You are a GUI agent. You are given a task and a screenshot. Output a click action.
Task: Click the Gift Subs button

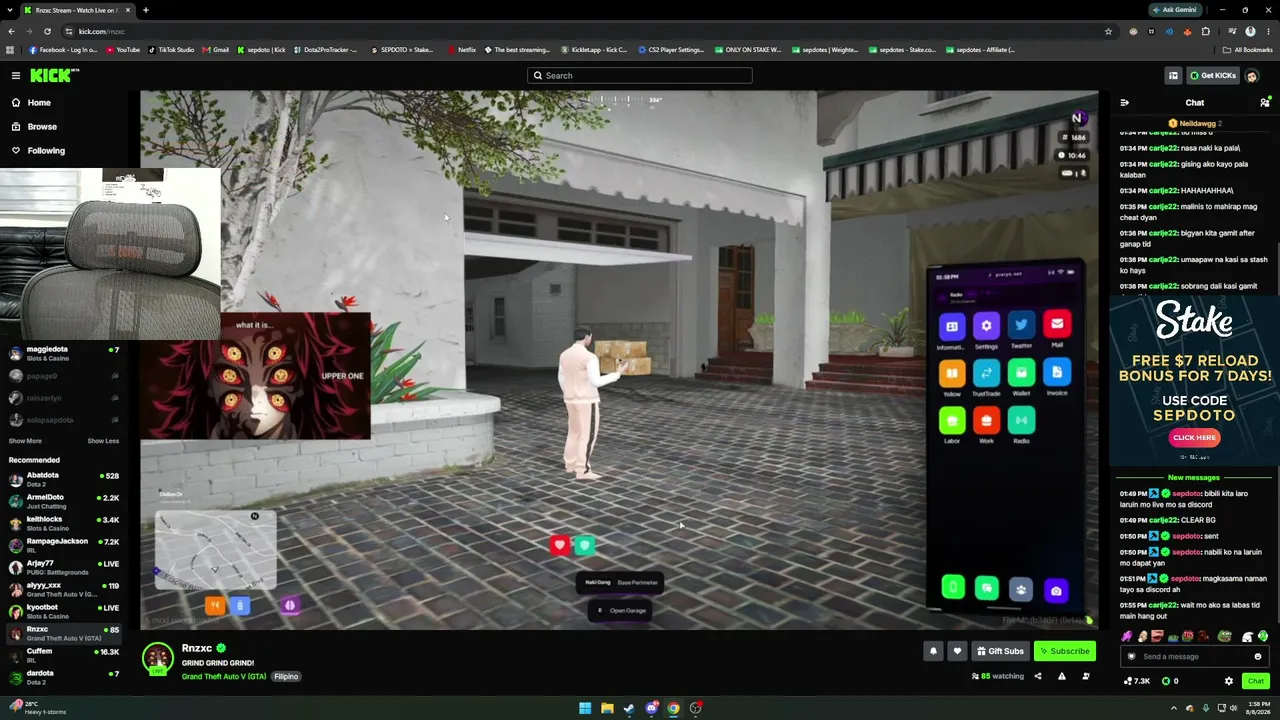(x=1000, y=651)
